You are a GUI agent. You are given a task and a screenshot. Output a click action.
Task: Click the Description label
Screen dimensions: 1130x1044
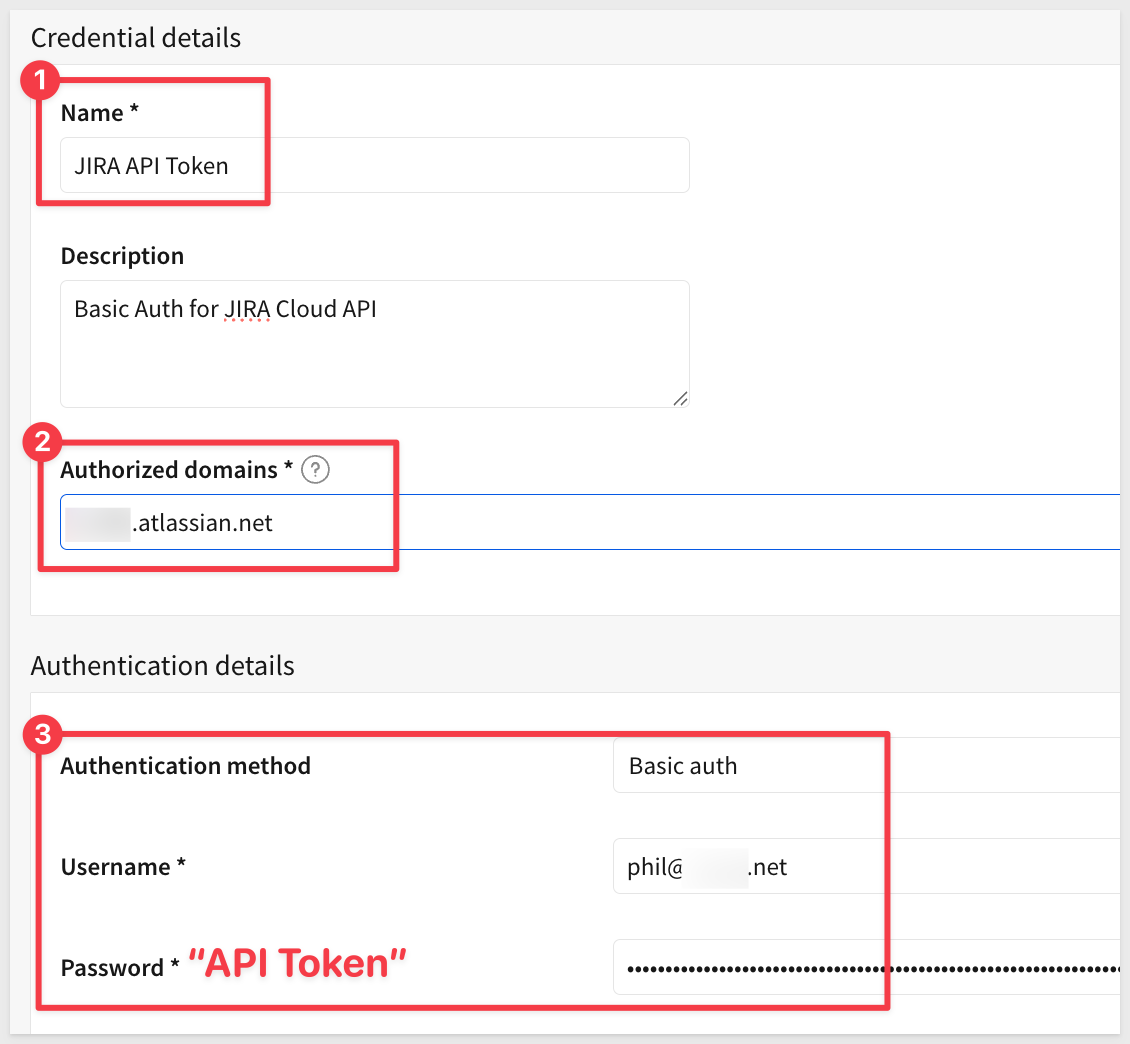122,256
